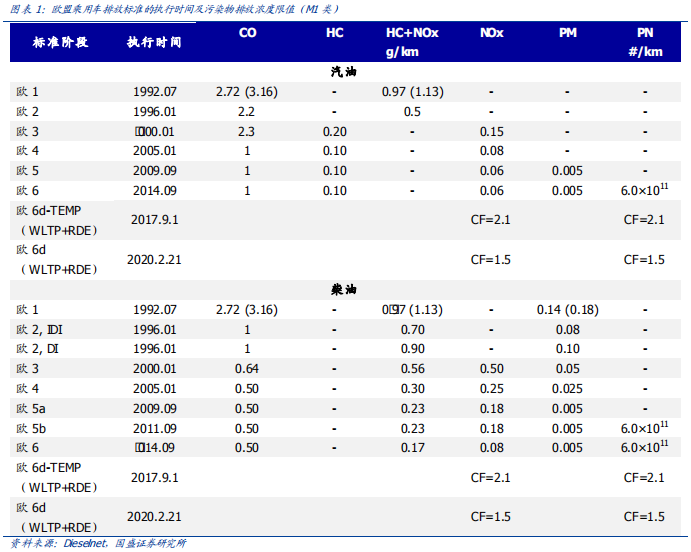This screenshot has height=552, width=691.
Task: Click the 2011.09 date cell
Action: 154,428
